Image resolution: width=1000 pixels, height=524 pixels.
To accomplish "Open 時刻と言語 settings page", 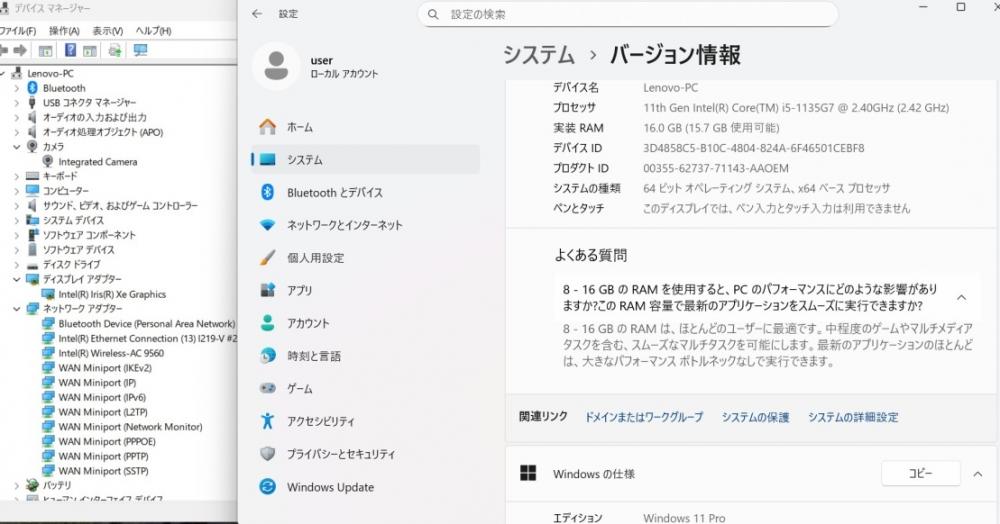I will (x=365, y=356).
